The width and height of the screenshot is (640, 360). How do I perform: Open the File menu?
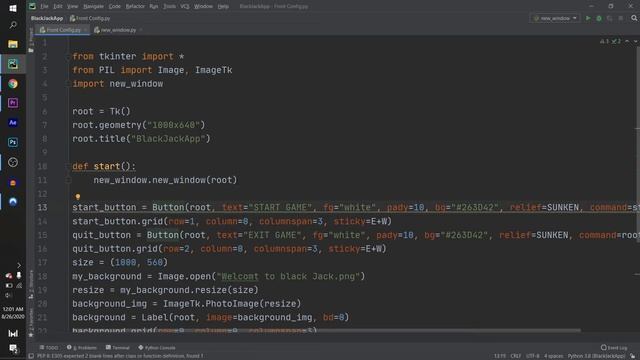pyautogui.click(x=44, y=6)
